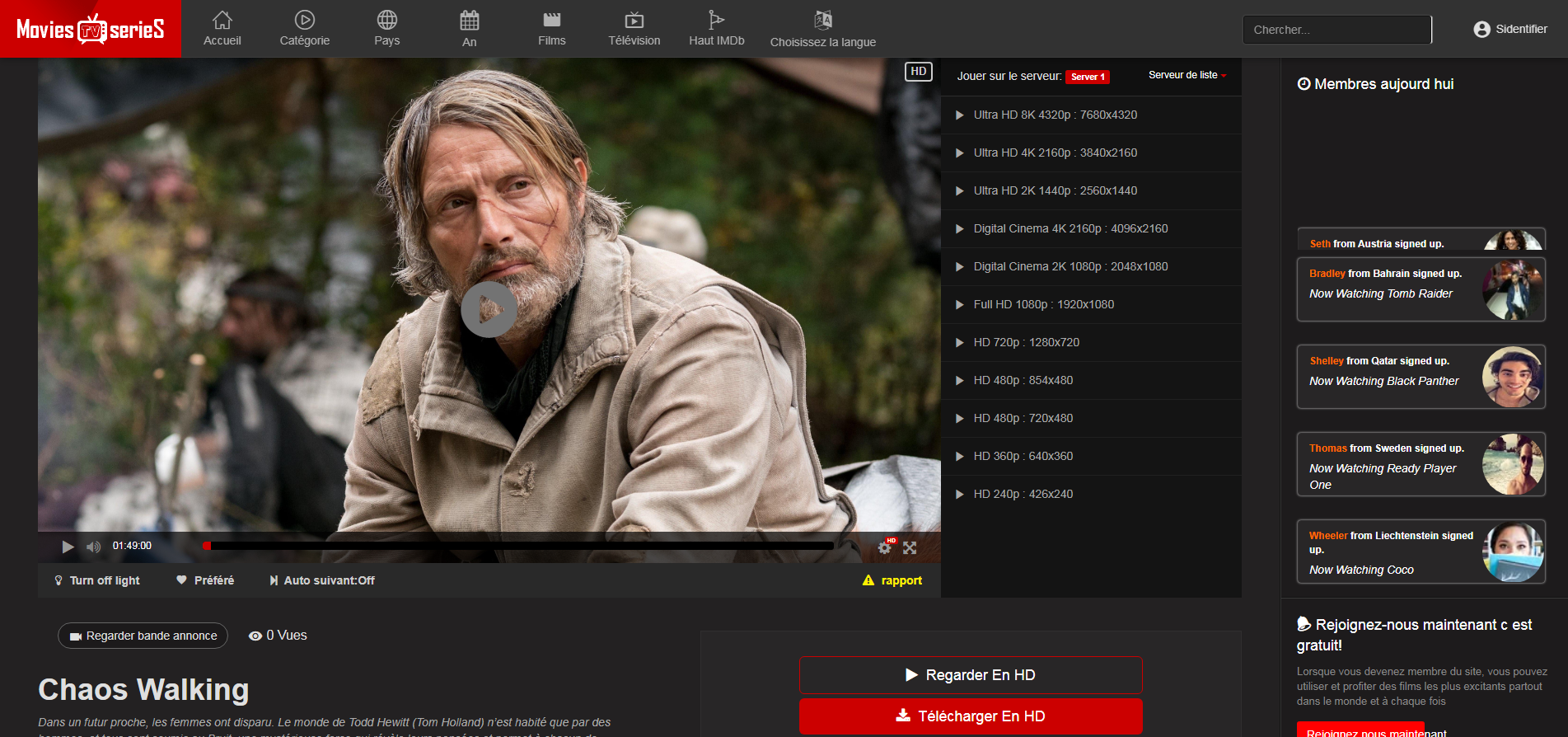Open the Accueil home icon
Screen dimensions: 1568x737
point(222,20)
